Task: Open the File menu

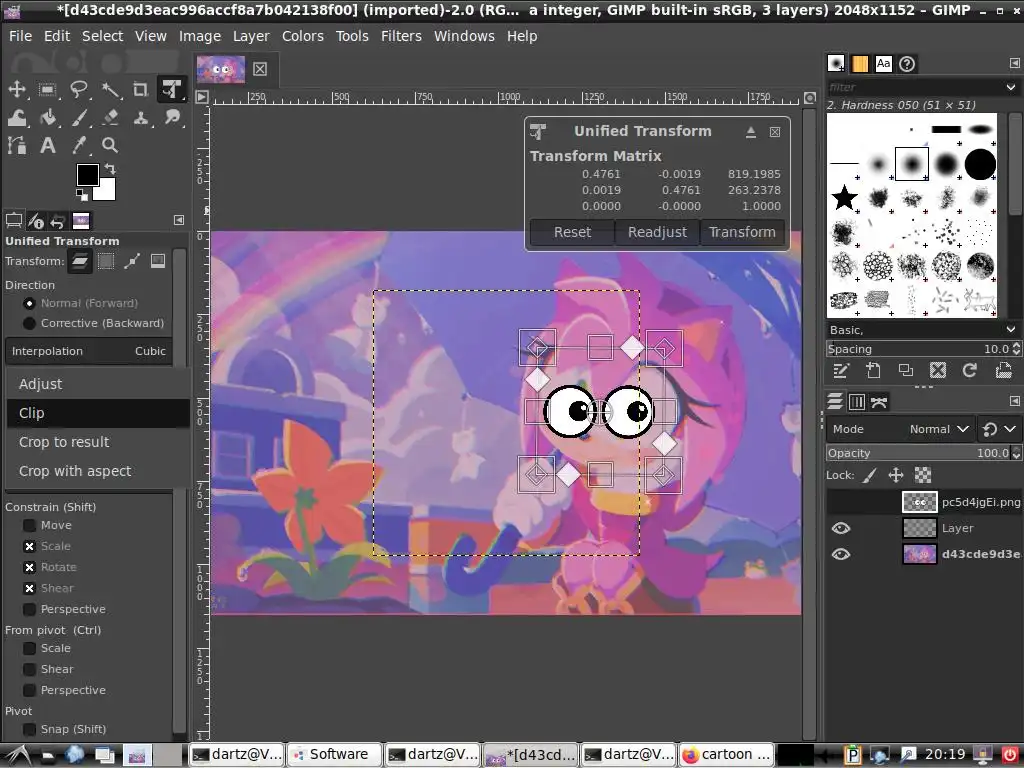Action: (x=20, y=36)
